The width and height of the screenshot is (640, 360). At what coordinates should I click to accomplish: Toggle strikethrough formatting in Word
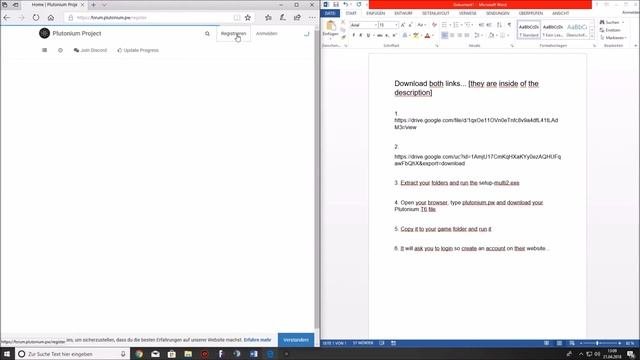click(x=380, y=36)
